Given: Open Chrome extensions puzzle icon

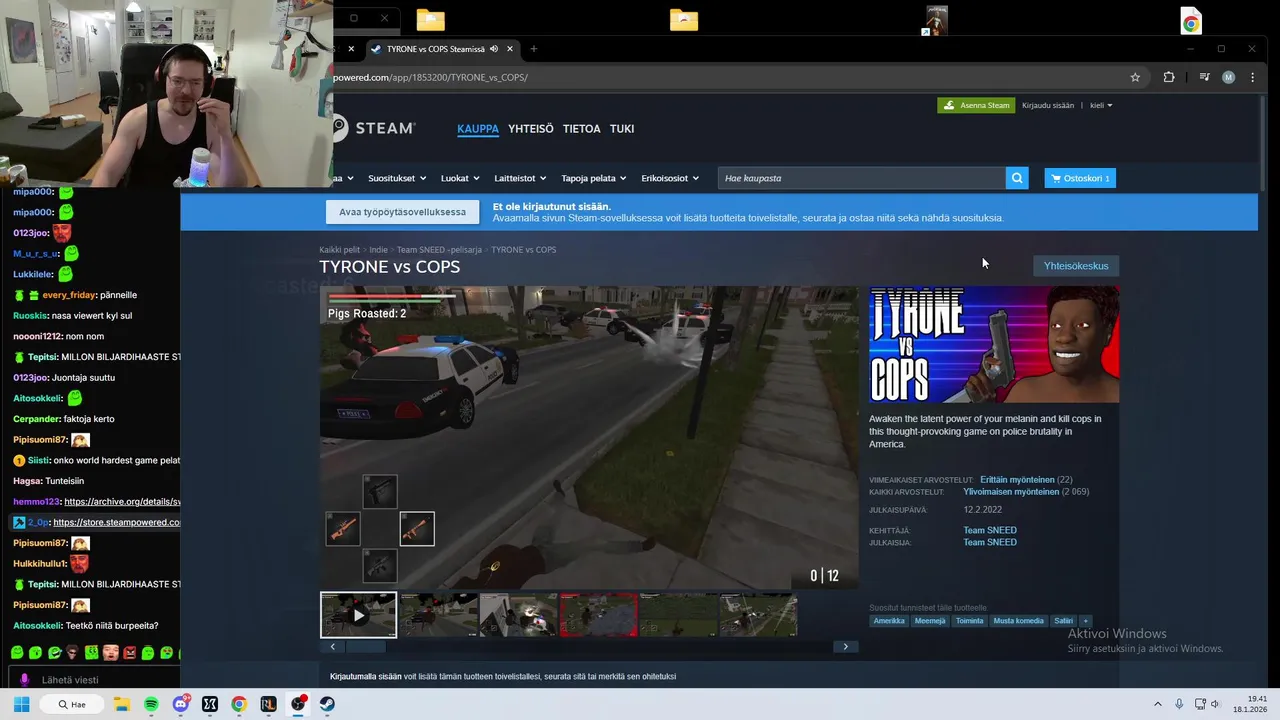Looking at the screenshot, I should (1169, 77).
